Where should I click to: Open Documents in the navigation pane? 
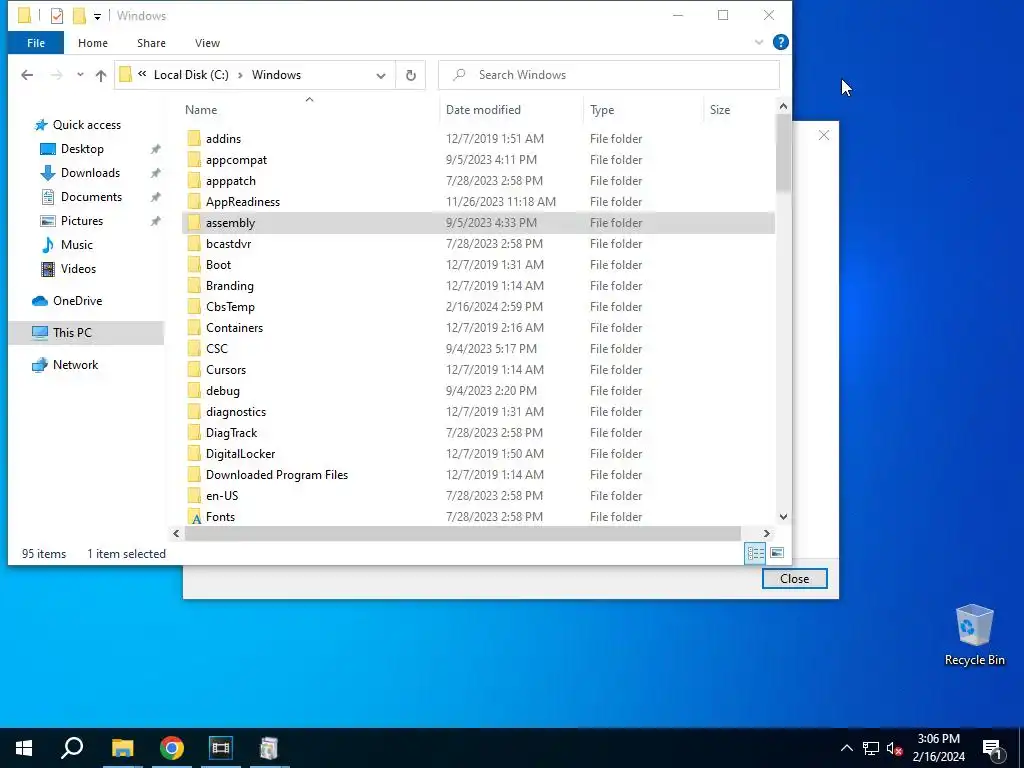[91, 197]
